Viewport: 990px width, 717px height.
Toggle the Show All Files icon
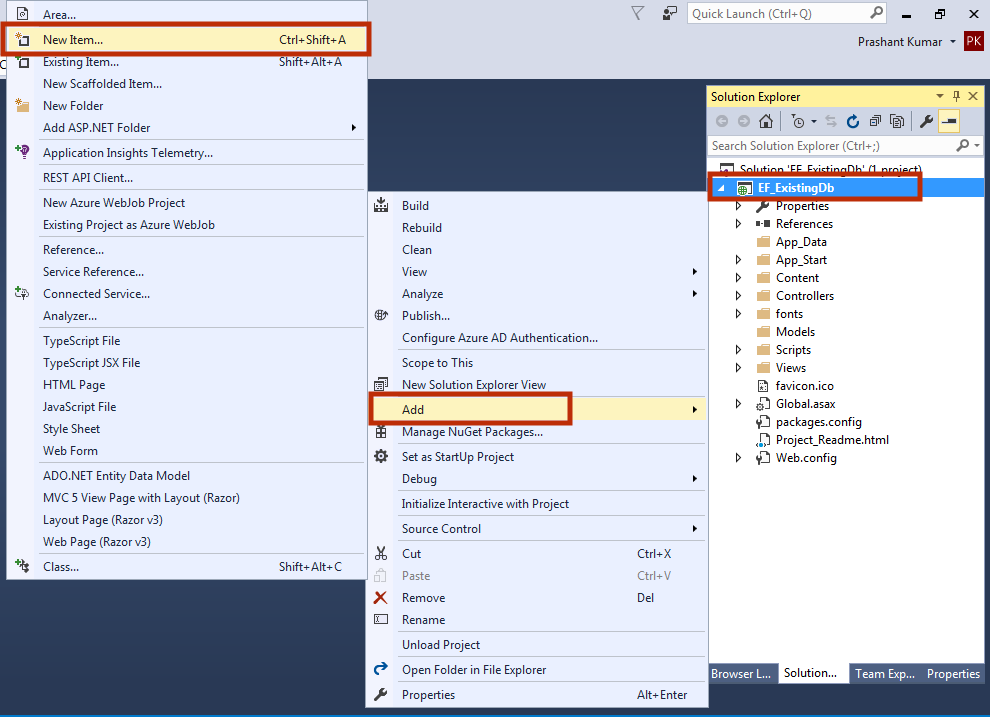897,121
